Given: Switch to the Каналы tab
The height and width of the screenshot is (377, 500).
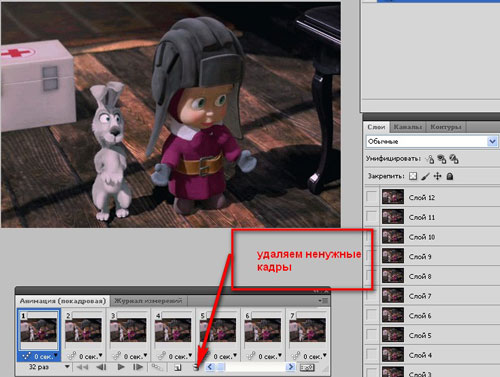Looking at the screenshot, I should tap(407, 127).
